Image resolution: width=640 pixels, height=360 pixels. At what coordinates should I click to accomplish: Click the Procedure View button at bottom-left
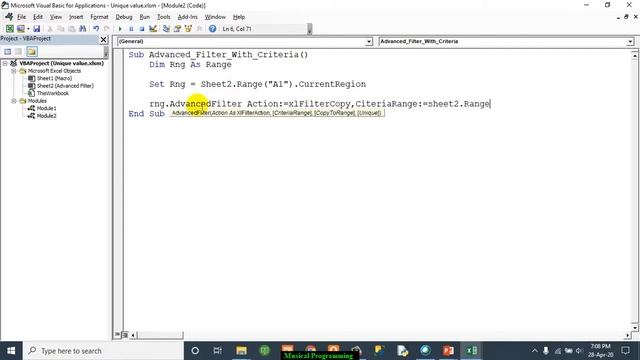click(x=118, y=335)
